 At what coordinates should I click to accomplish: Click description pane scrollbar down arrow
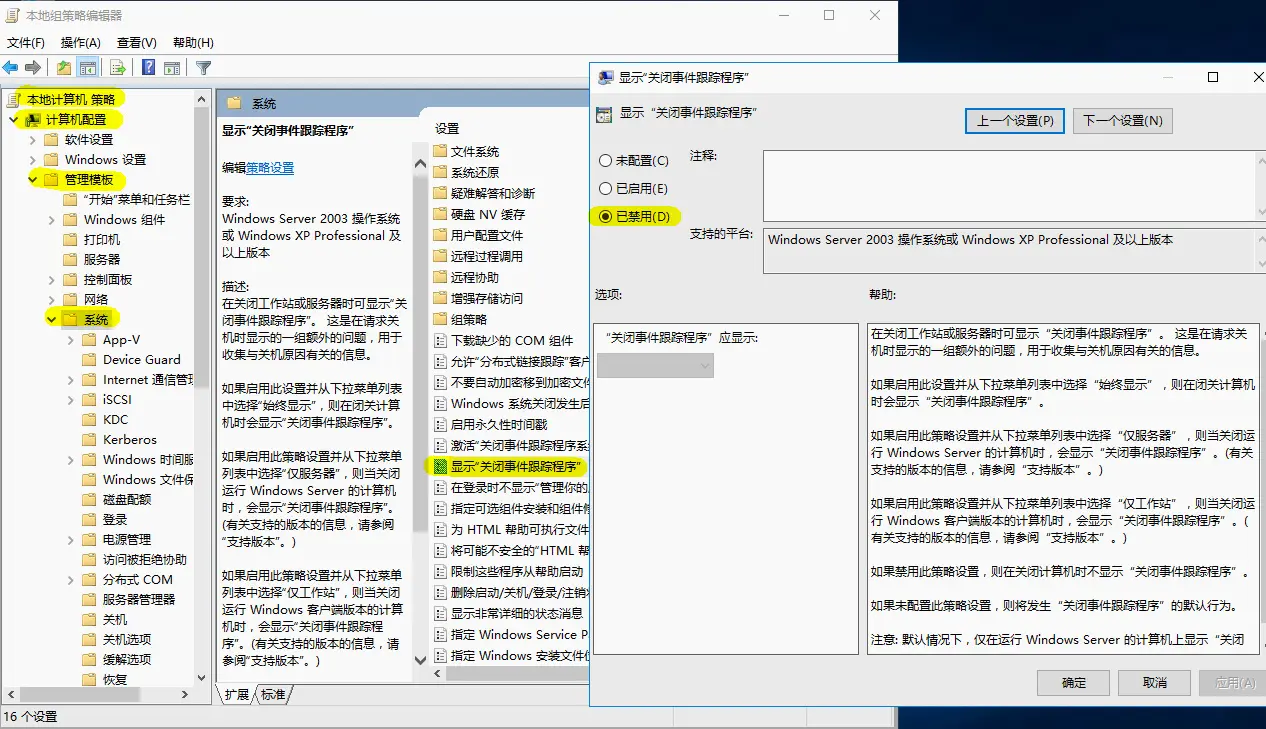[421, 659]
